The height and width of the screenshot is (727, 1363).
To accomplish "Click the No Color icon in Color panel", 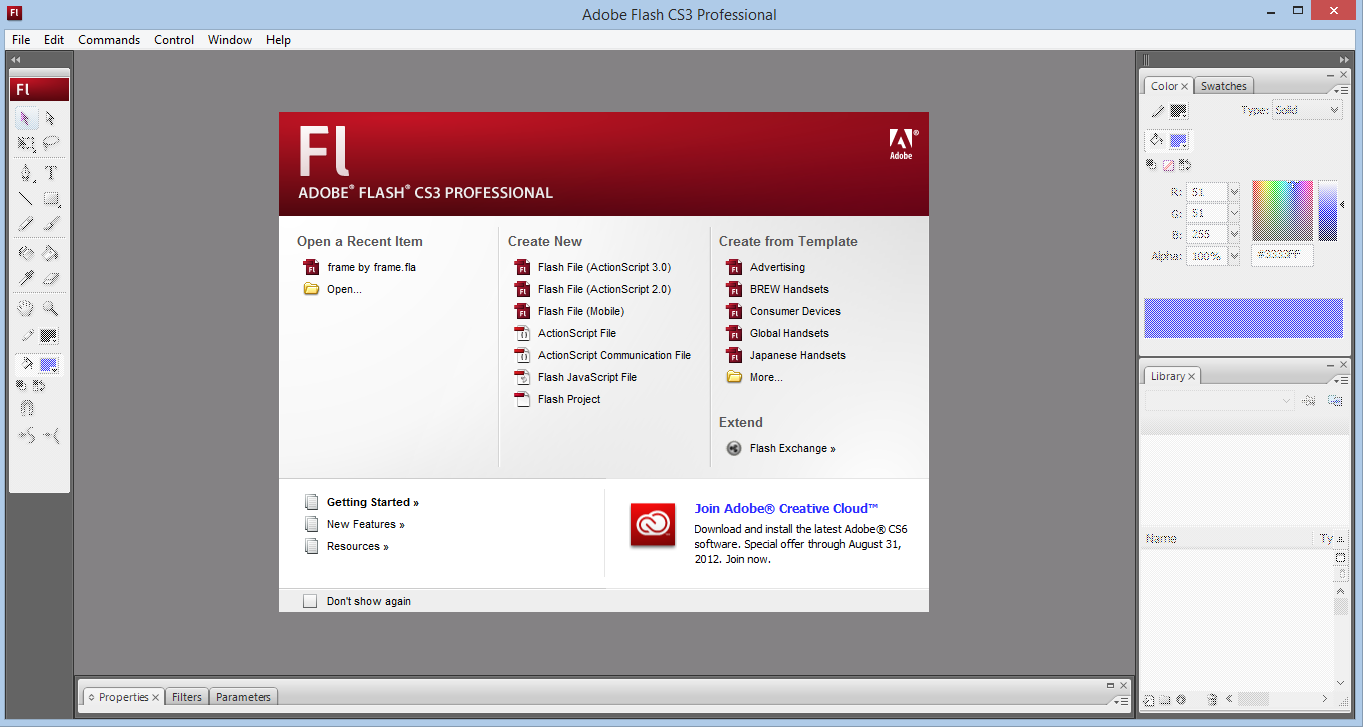I will pos(1168,165).
